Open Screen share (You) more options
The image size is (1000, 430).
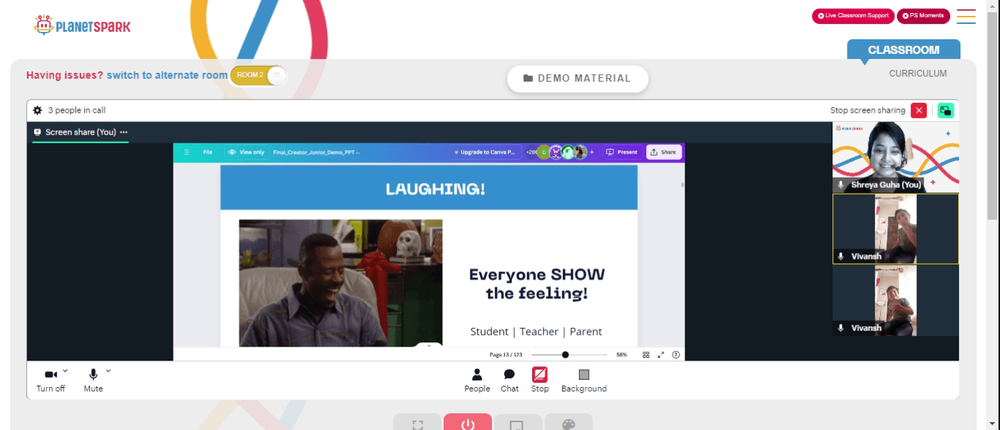124,132
